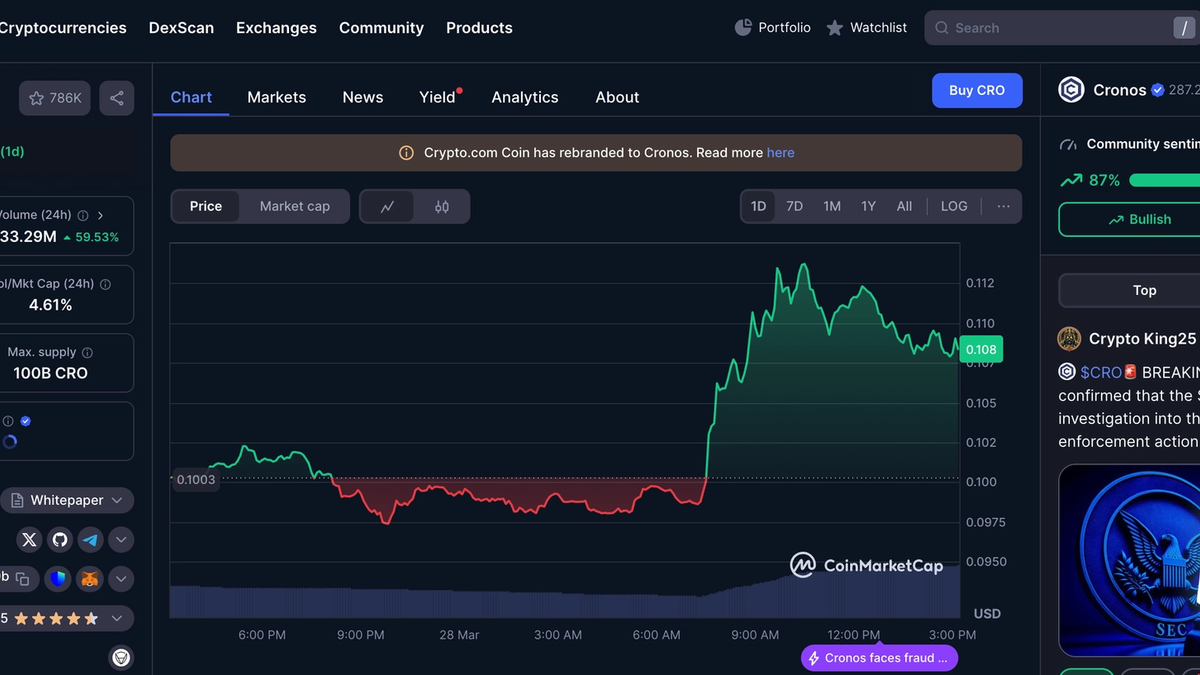
Task: Open the Chart tab
Action: (191, 97)
